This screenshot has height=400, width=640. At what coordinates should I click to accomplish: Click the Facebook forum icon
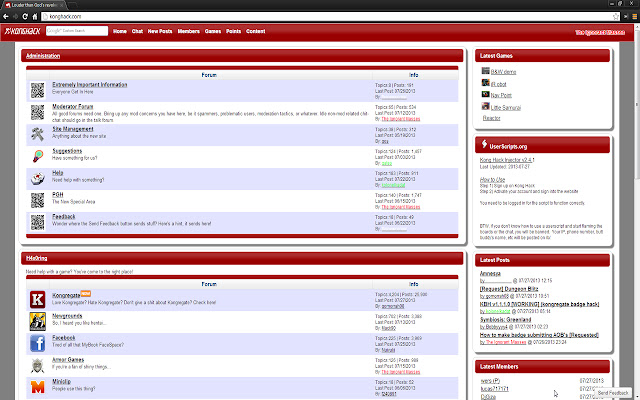click(x=38, y=343)
